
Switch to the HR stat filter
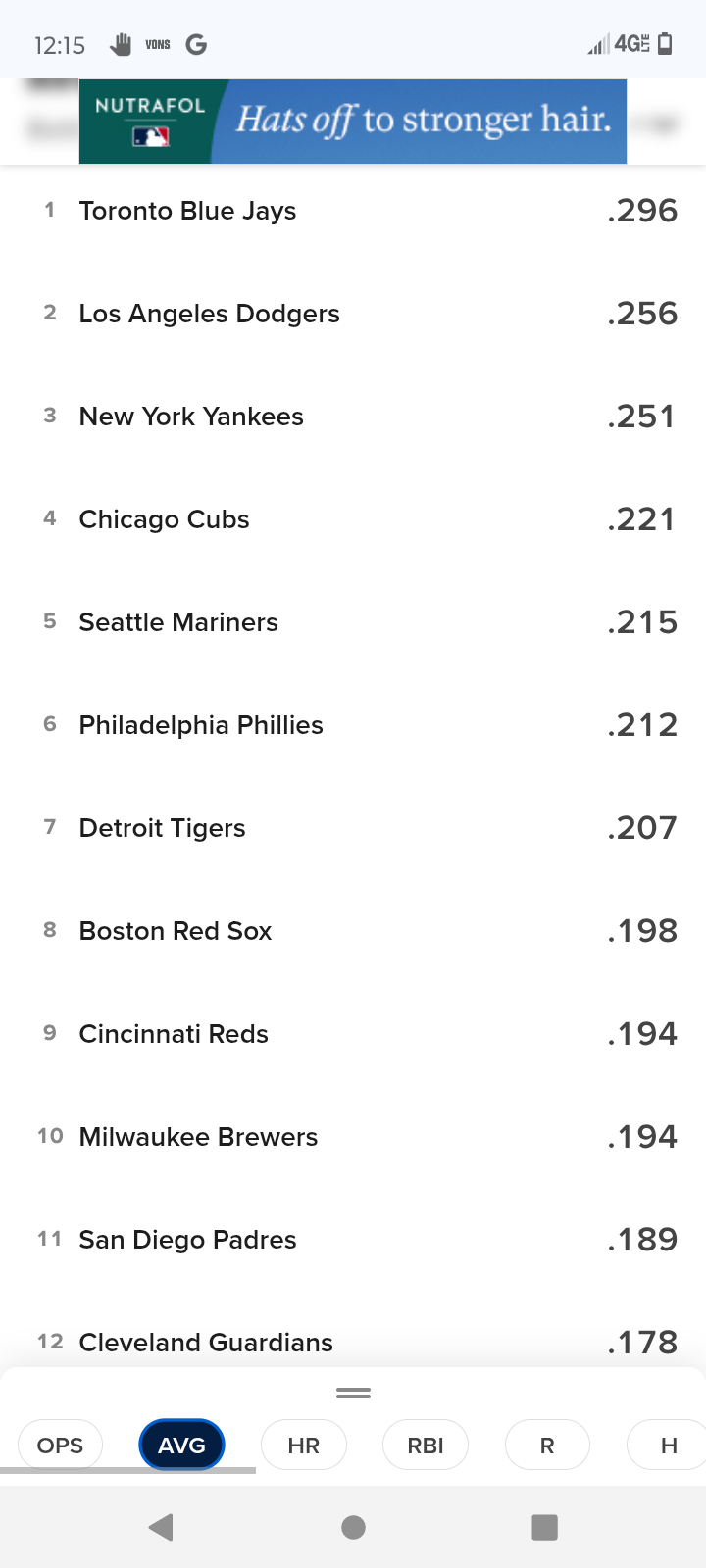304,1445
